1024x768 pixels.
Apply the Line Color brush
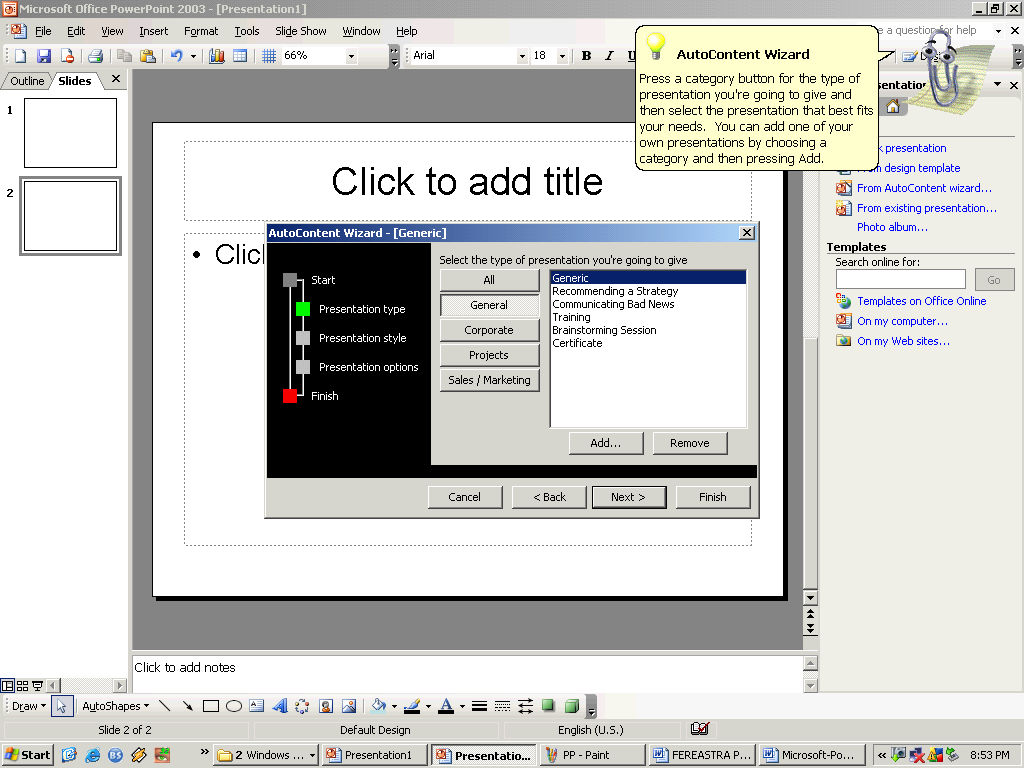pos(412,706)
